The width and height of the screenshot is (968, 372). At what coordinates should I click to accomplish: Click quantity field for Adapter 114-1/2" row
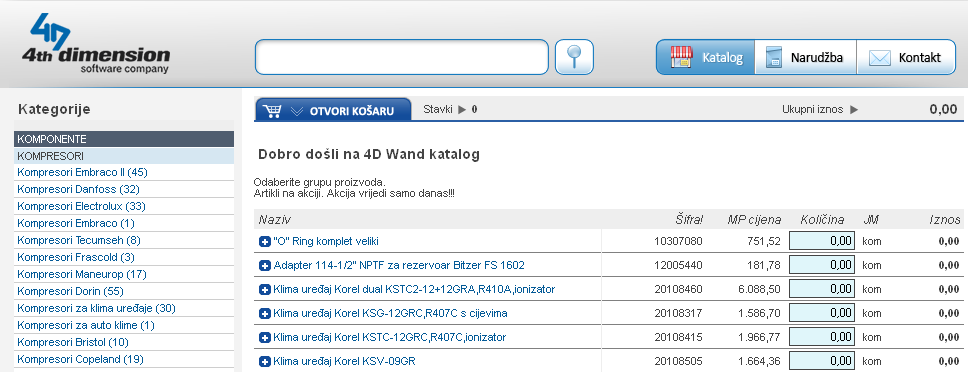click(822, 265)
